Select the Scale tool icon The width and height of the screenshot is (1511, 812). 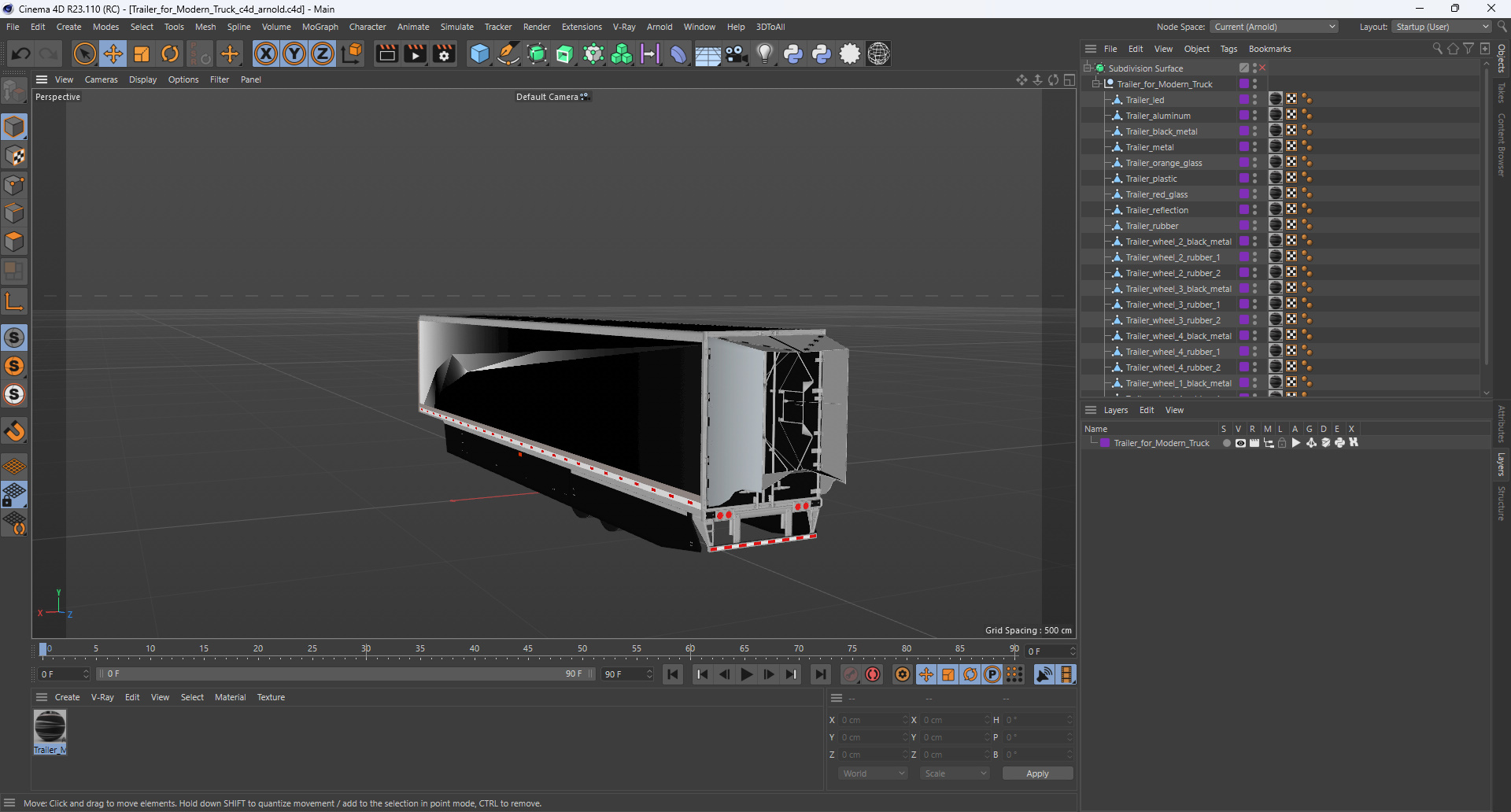pyautogui.click(x=142, y=54)
